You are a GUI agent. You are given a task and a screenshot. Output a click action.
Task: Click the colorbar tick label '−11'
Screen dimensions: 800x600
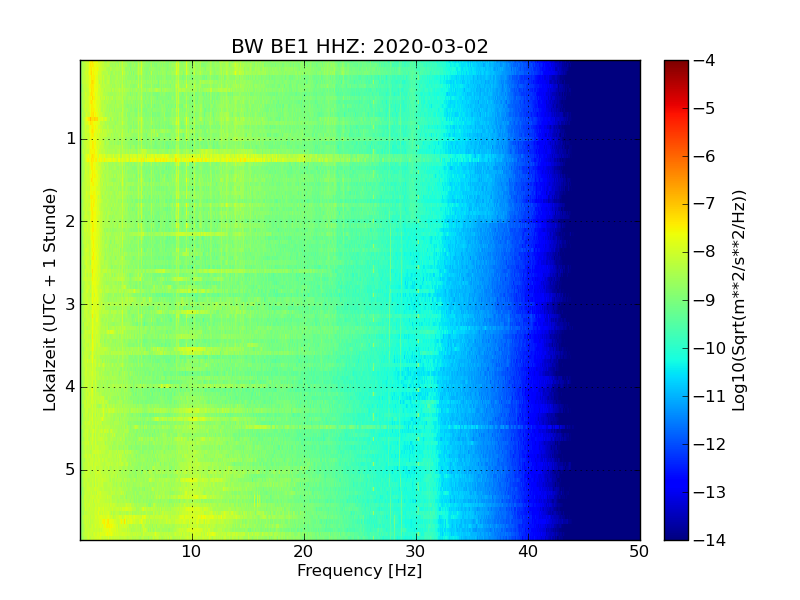pos(710,396)
